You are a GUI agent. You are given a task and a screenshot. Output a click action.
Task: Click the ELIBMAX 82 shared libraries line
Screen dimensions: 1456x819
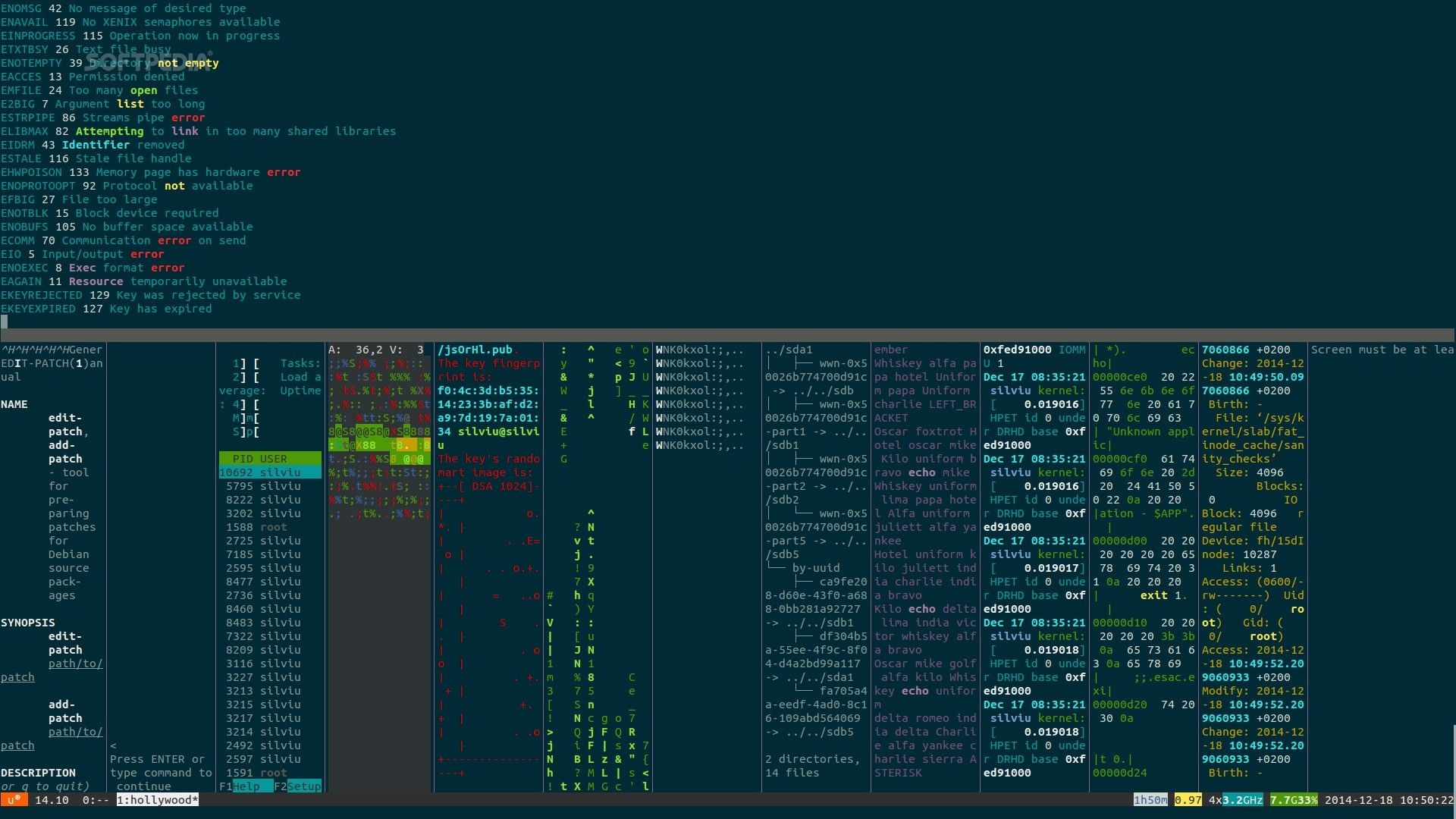click(x=199, y=131)
